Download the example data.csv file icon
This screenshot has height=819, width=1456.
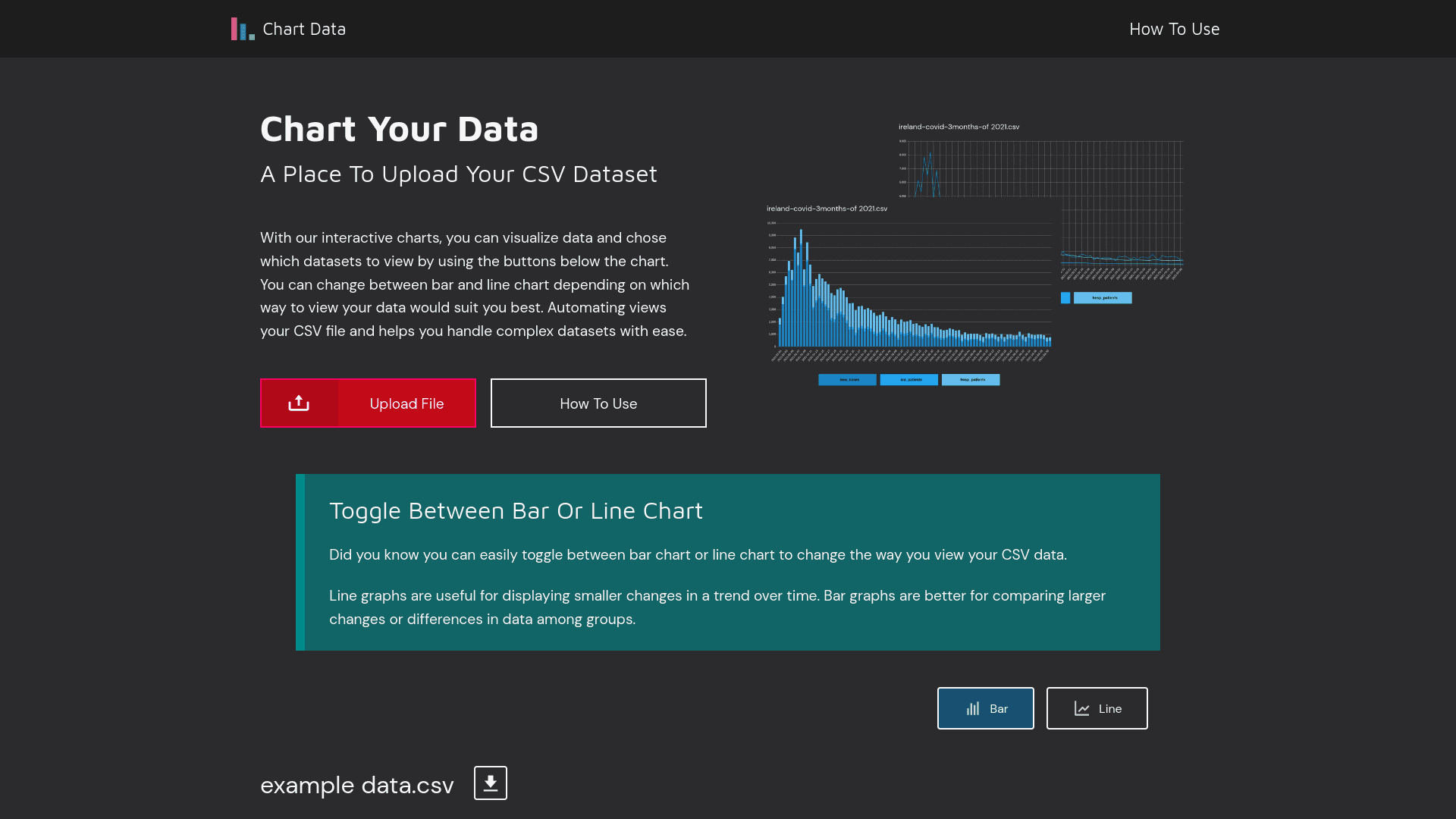(x=491, y=783)
